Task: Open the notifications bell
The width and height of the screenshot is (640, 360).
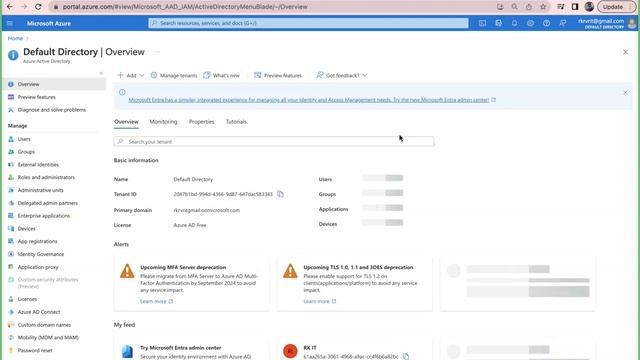Action: pos(514,23)
